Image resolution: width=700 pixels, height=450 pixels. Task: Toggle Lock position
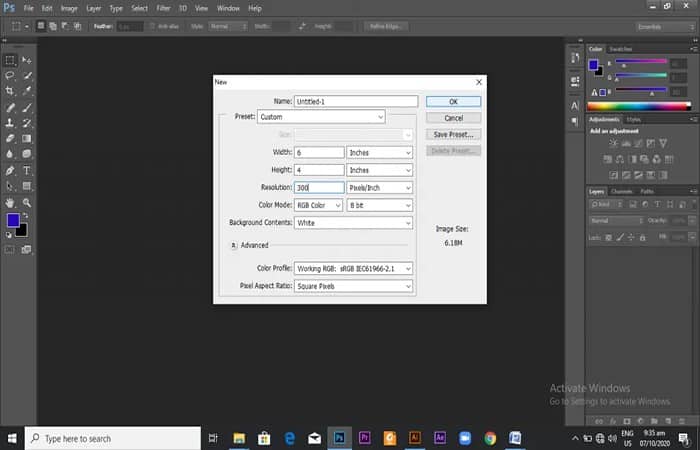pos(631,238)
